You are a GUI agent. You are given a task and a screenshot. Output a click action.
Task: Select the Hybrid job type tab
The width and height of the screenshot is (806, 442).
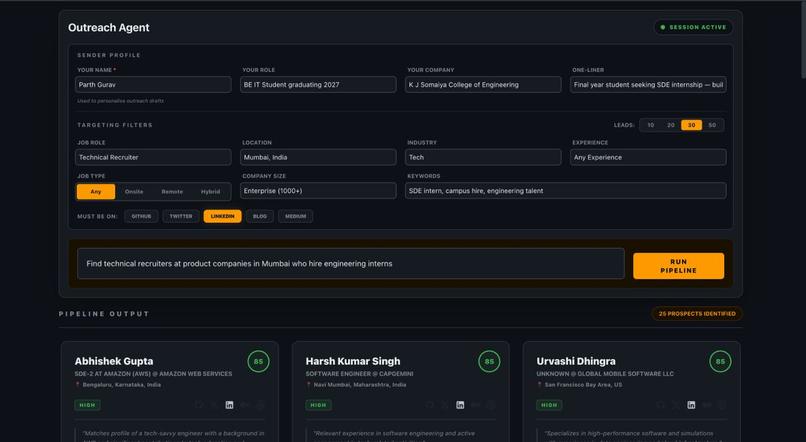point(210,192)
